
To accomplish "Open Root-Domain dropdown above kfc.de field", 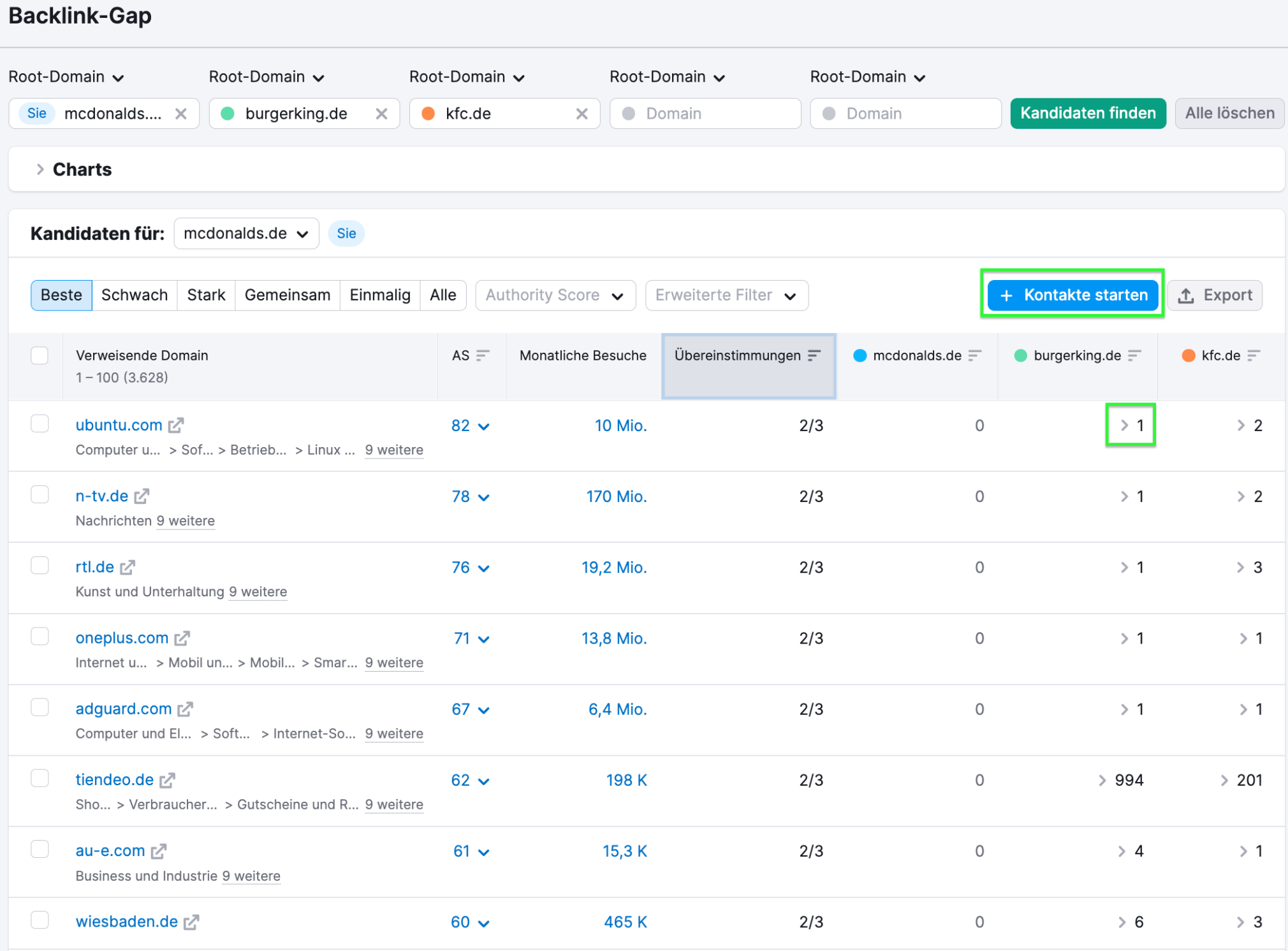I will [x=467, y=77].
